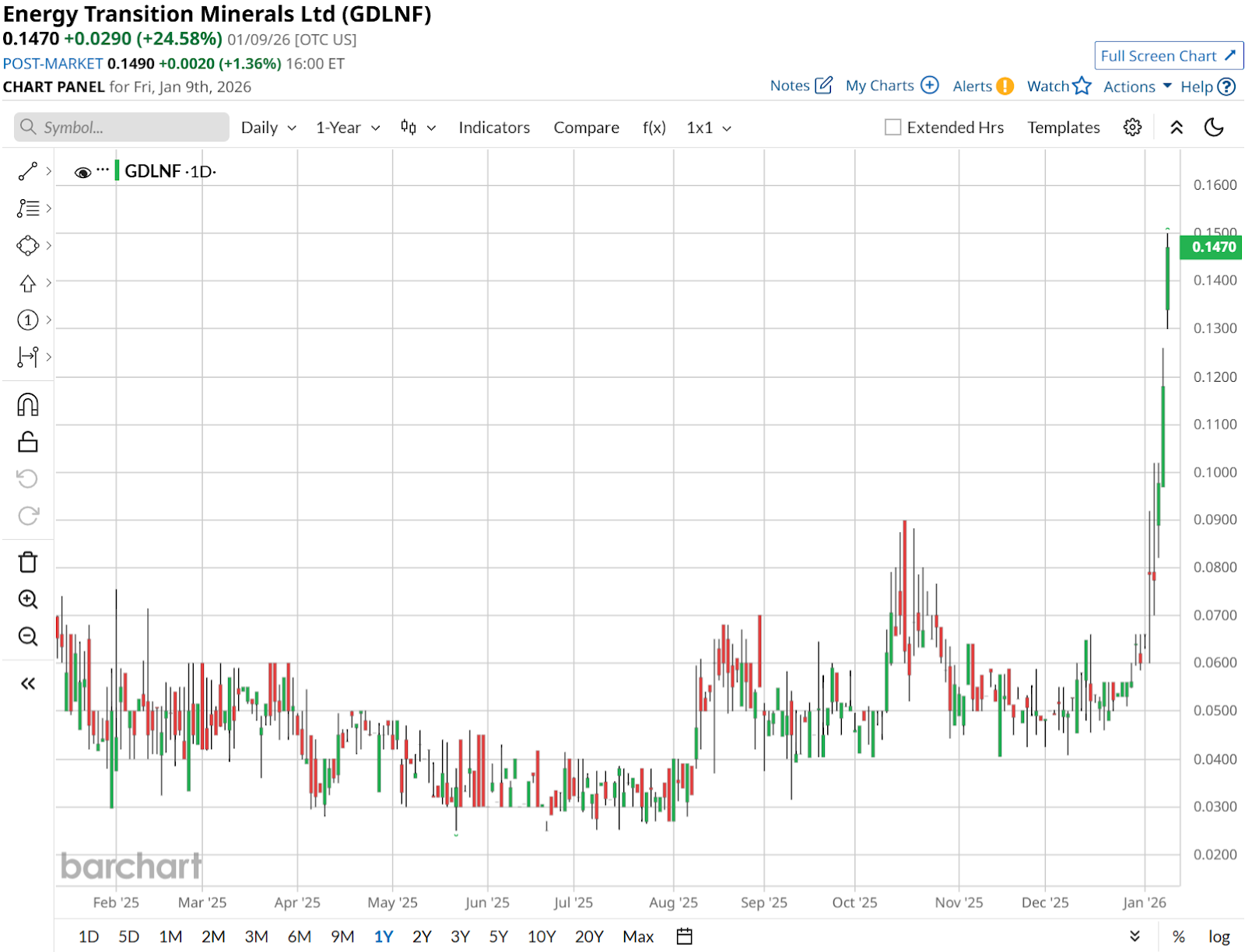Undo the last chart action
The height and width of the screenshot is (952, 1245).
click(x=28, y=478)
